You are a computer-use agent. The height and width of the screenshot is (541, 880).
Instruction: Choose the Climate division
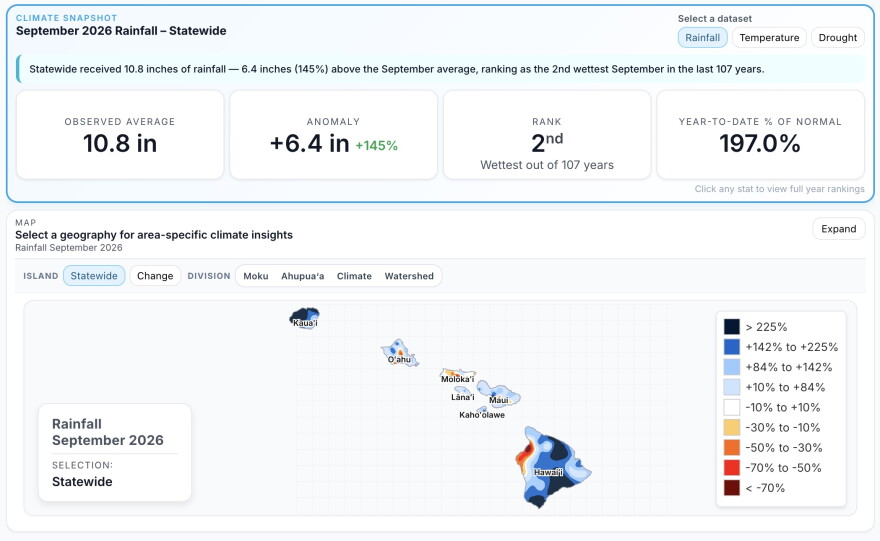pos(354,276)
